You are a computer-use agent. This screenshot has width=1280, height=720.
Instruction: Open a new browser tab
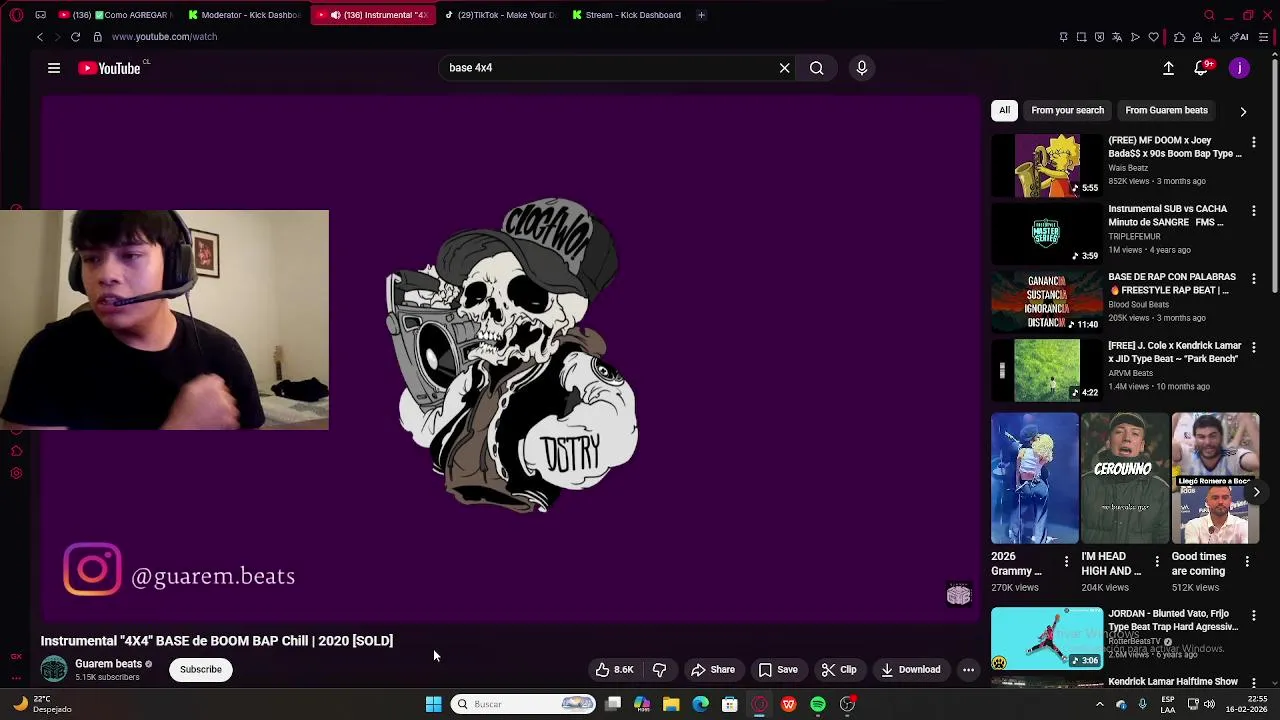[701, 15]
